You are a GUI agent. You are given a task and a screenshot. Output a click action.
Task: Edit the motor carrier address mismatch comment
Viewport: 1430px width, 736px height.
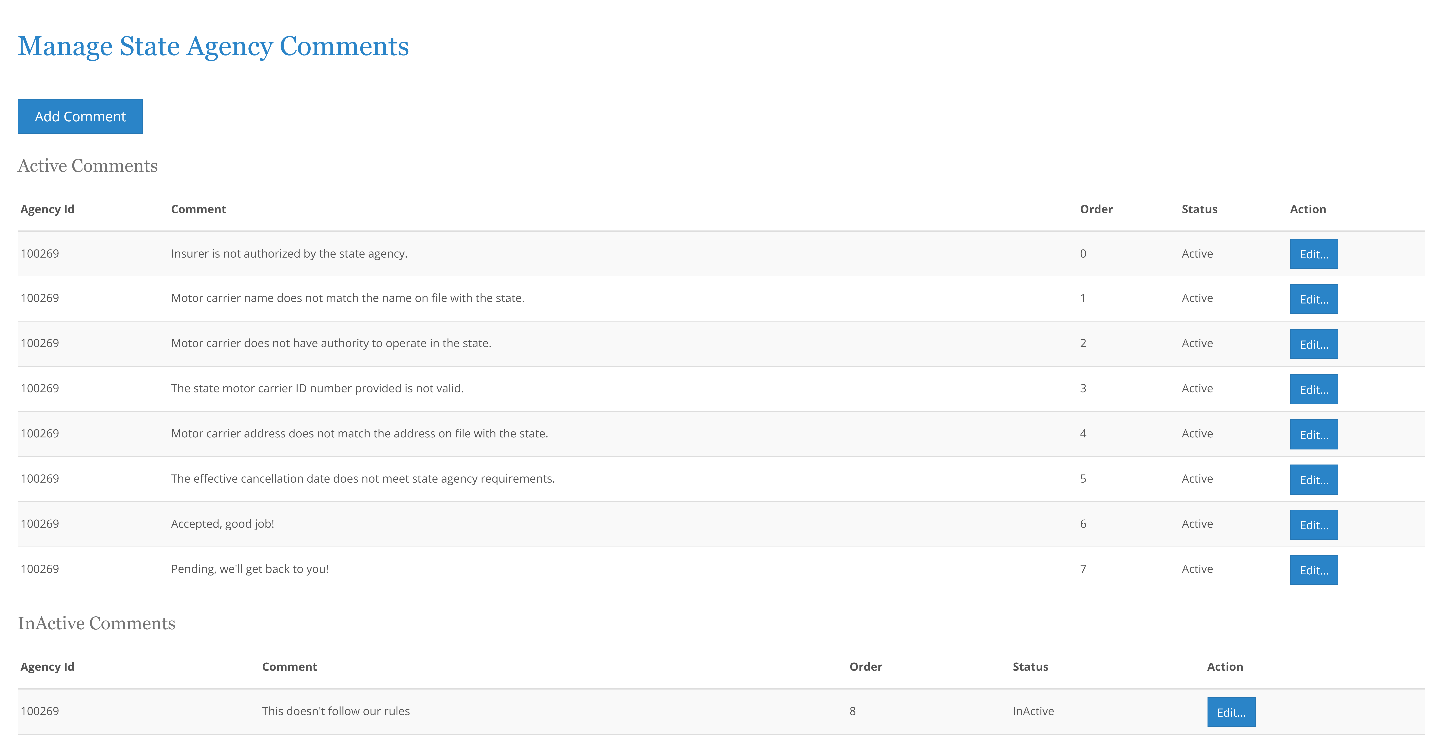click(x=1313, y=433)
